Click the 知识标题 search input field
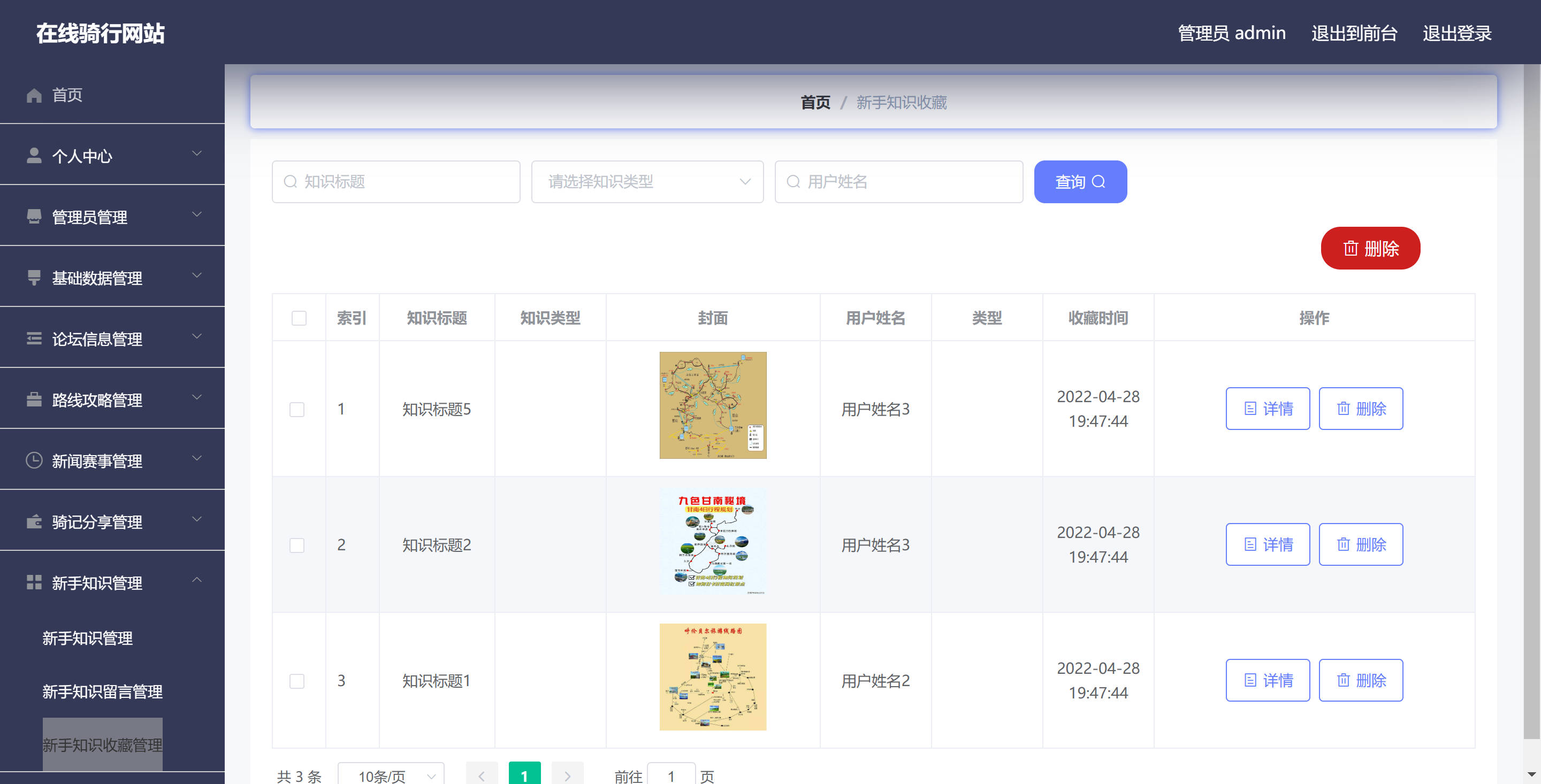This screenshot has height=784, width=1541. pyautogui.click(x=396, y=181)
